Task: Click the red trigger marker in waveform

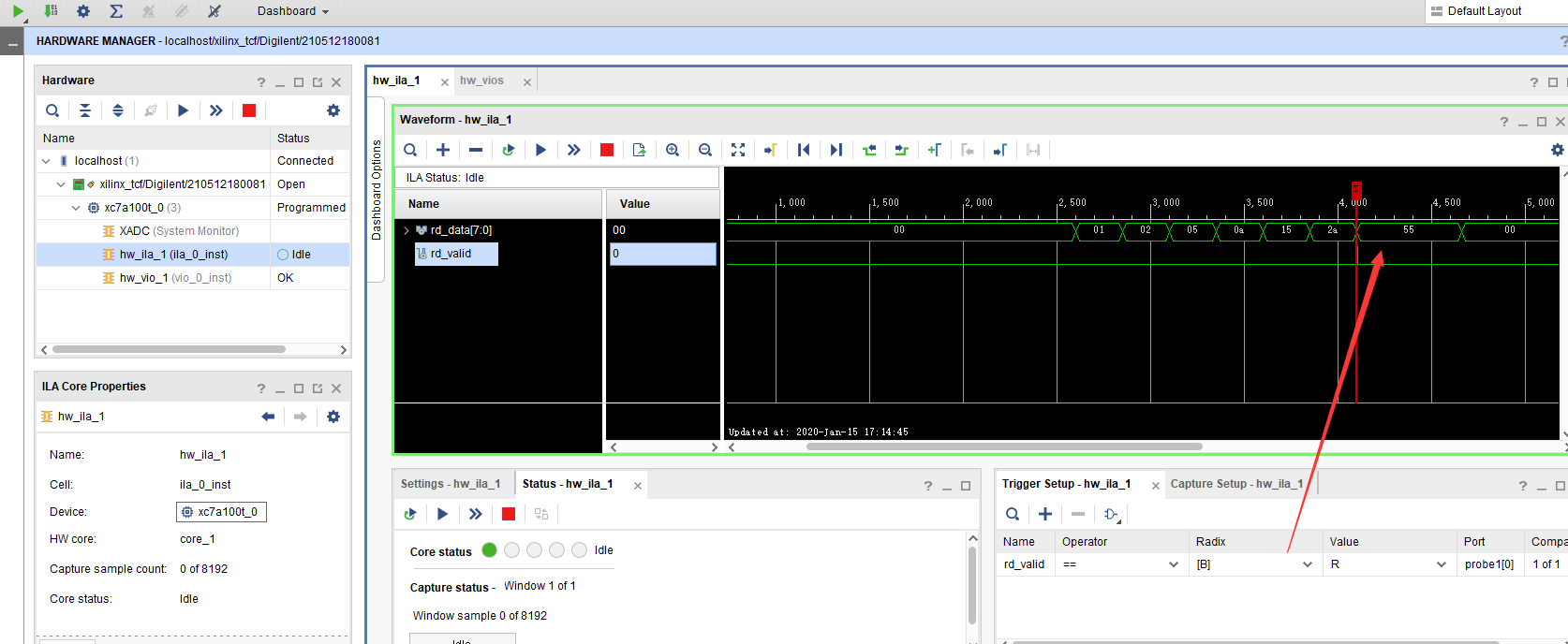Action: [1356, 190]
